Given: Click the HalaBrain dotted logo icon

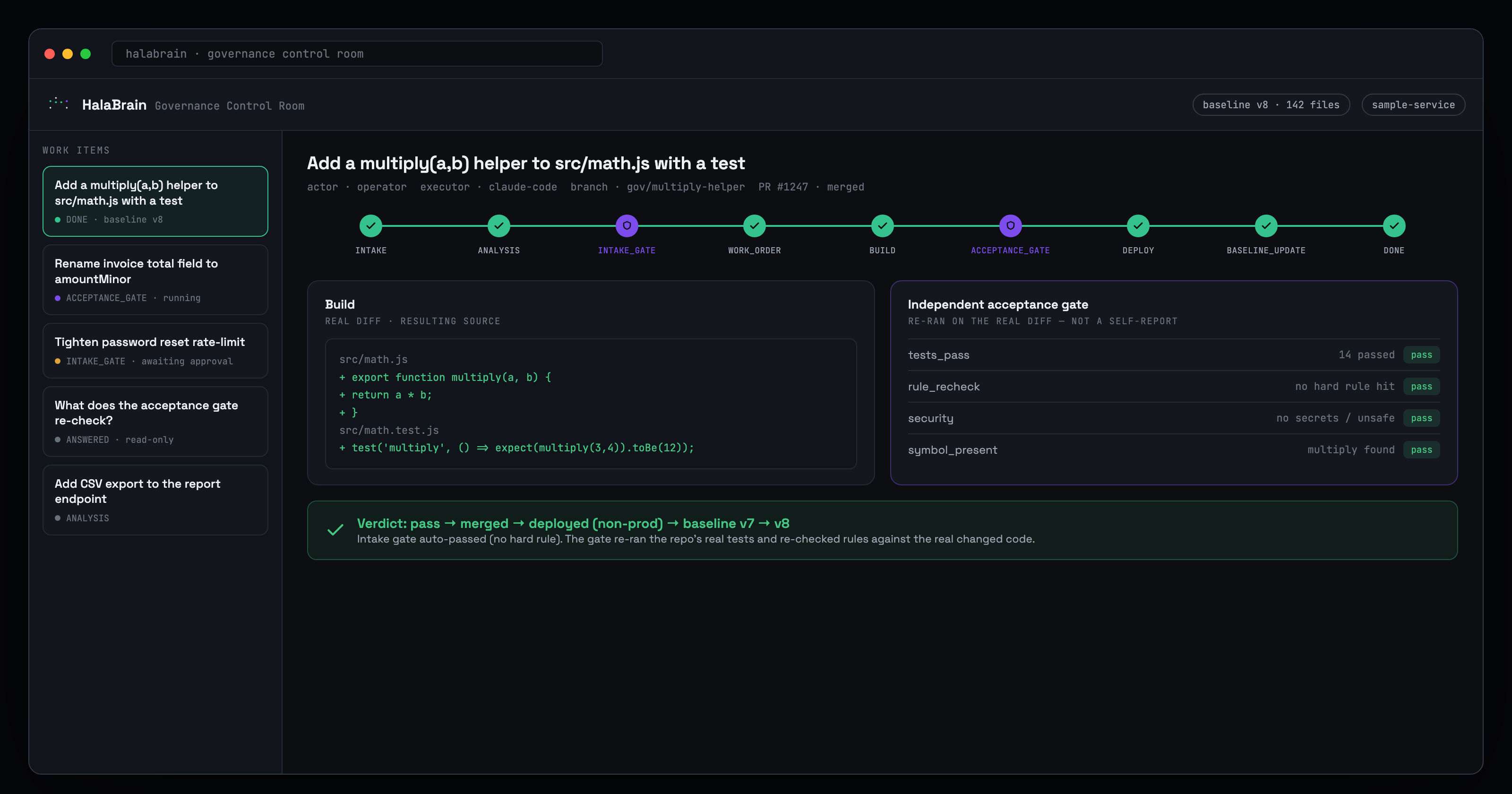Looking at the screenshot, I should [x=58, y=104].
